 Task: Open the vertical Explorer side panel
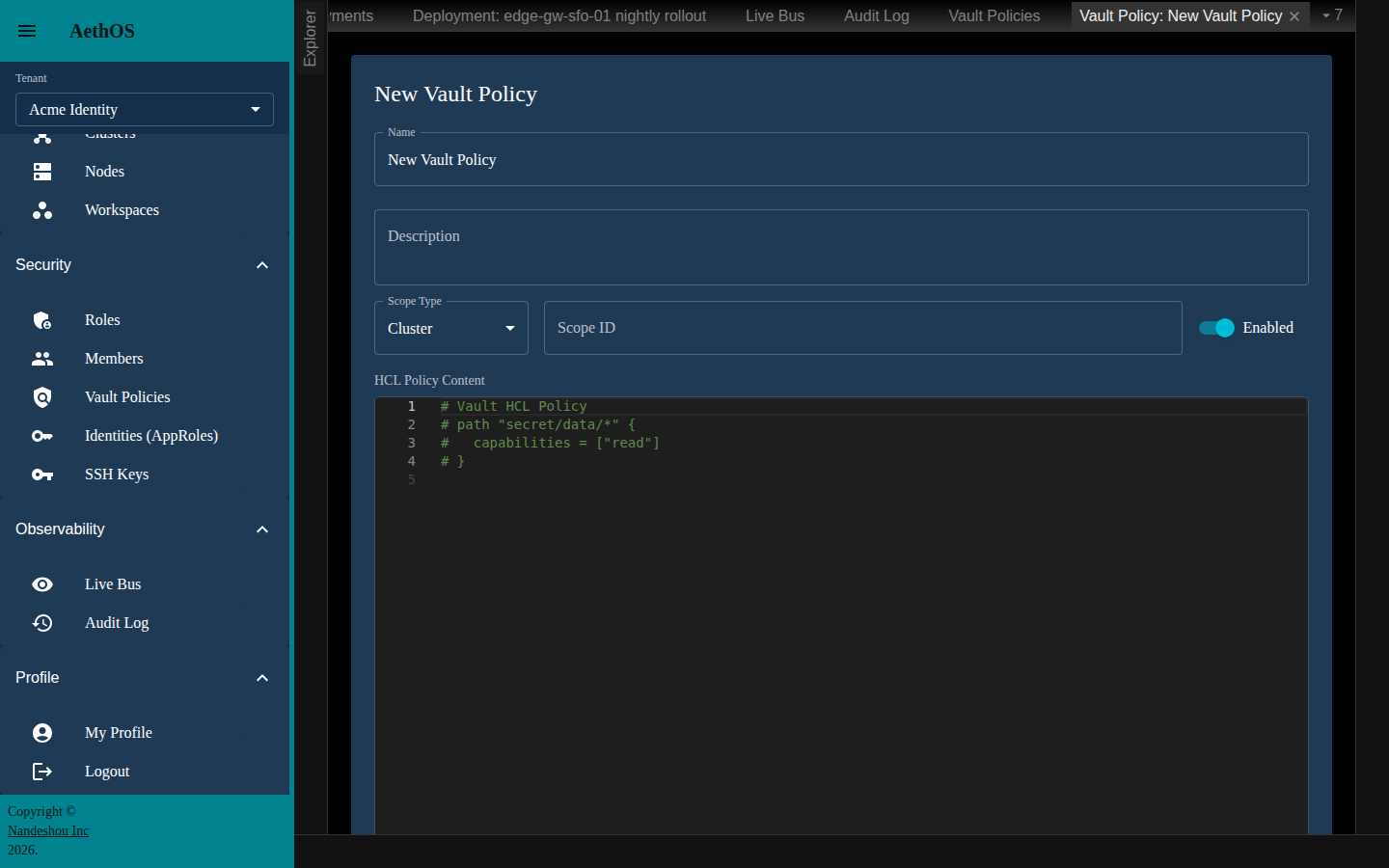coord(310,38)
